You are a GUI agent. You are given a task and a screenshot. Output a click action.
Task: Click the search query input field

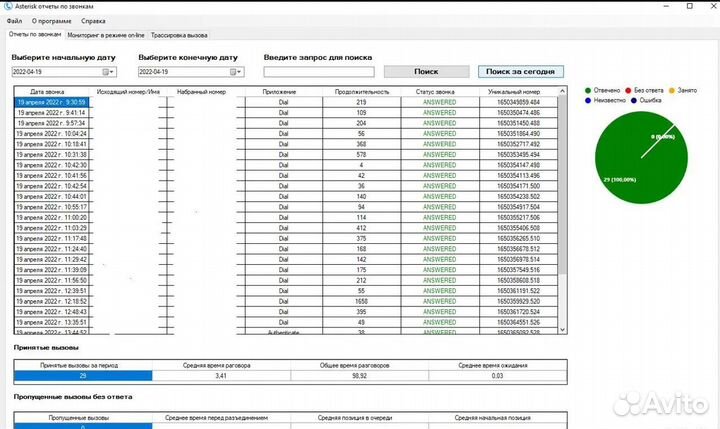(319, 72)
